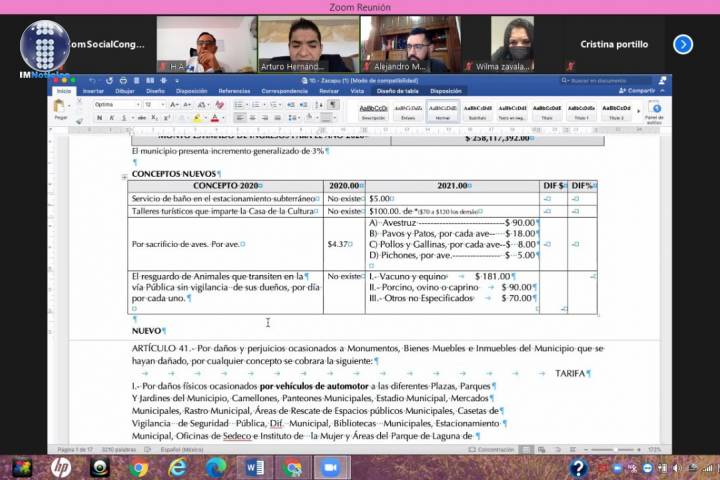Click Alejandro M... video thumbnail
This screenshot has height=480, width=720.
[x=411, y=44]
